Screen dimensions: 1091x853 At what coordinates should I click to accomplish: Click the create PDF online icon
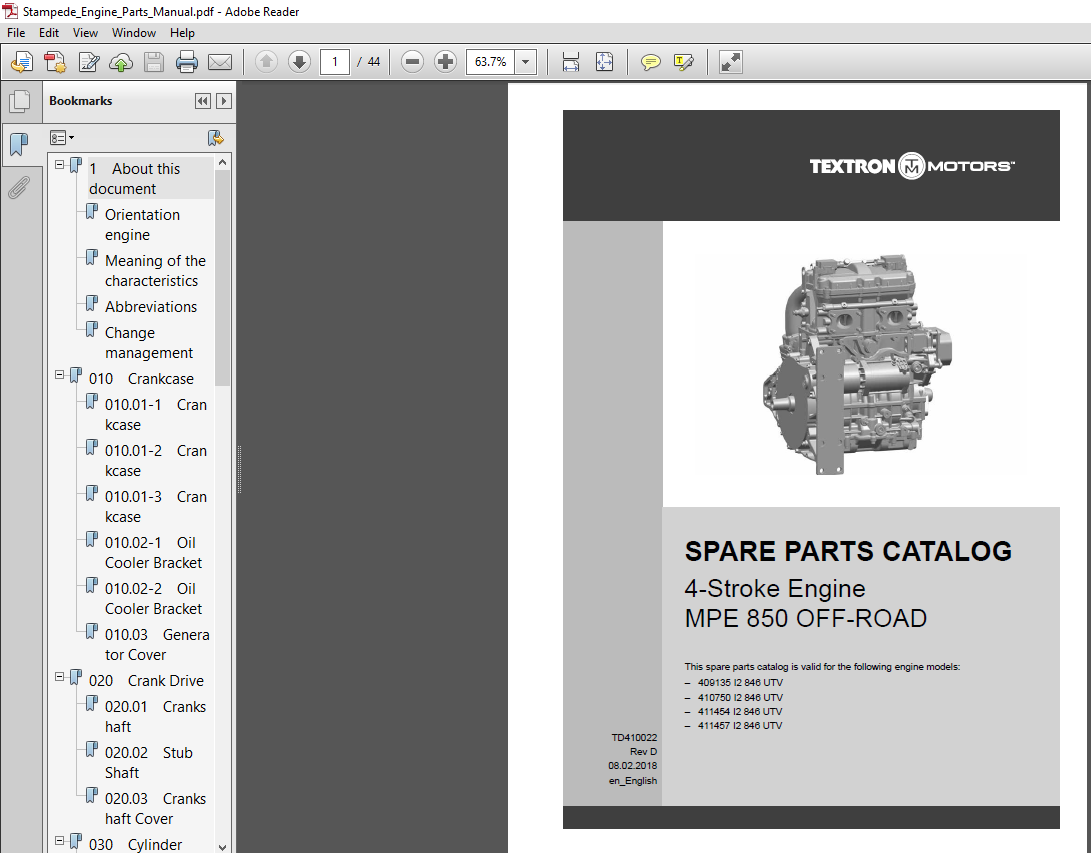coord(22,62)
